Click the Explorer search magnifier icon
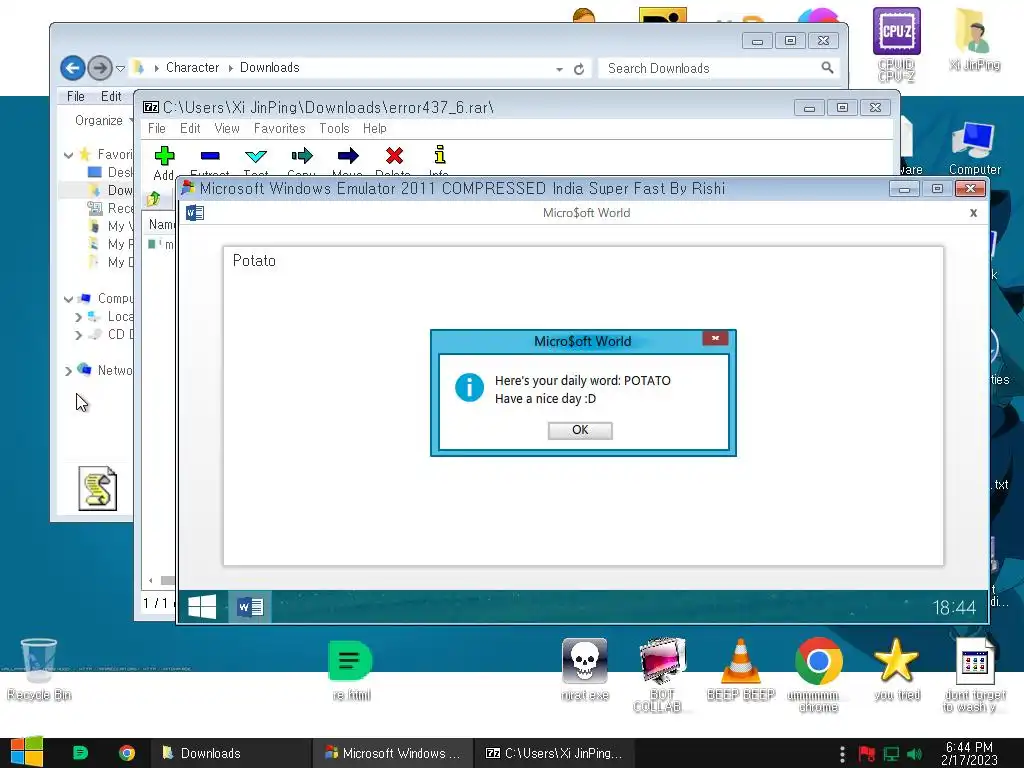Image resolution: width=1024 pixels, height=768 pixels. coord(827,67)
